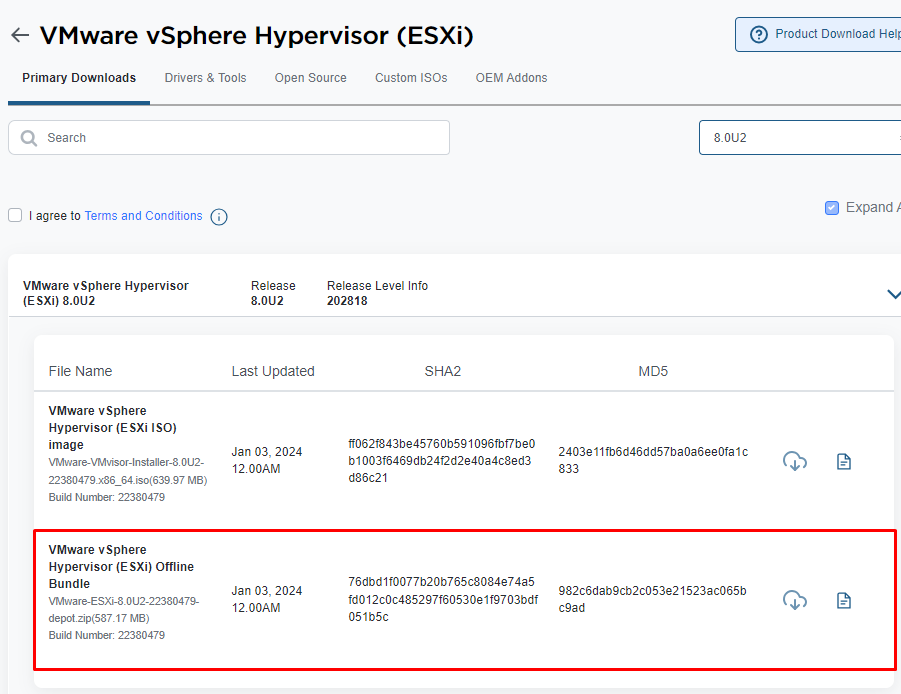Click the Offline Bundle SHA2 hash 76dbd1f0
This screenshot has height=694, width=901.
pos(443,599)
